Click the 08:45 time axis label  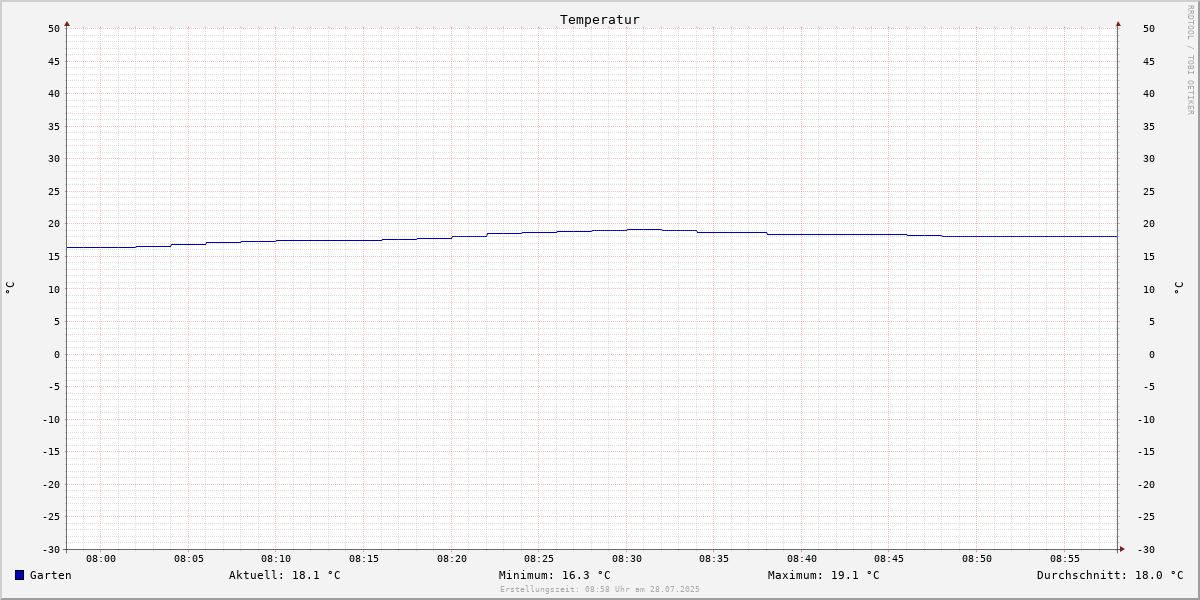(x=889, y=559)
